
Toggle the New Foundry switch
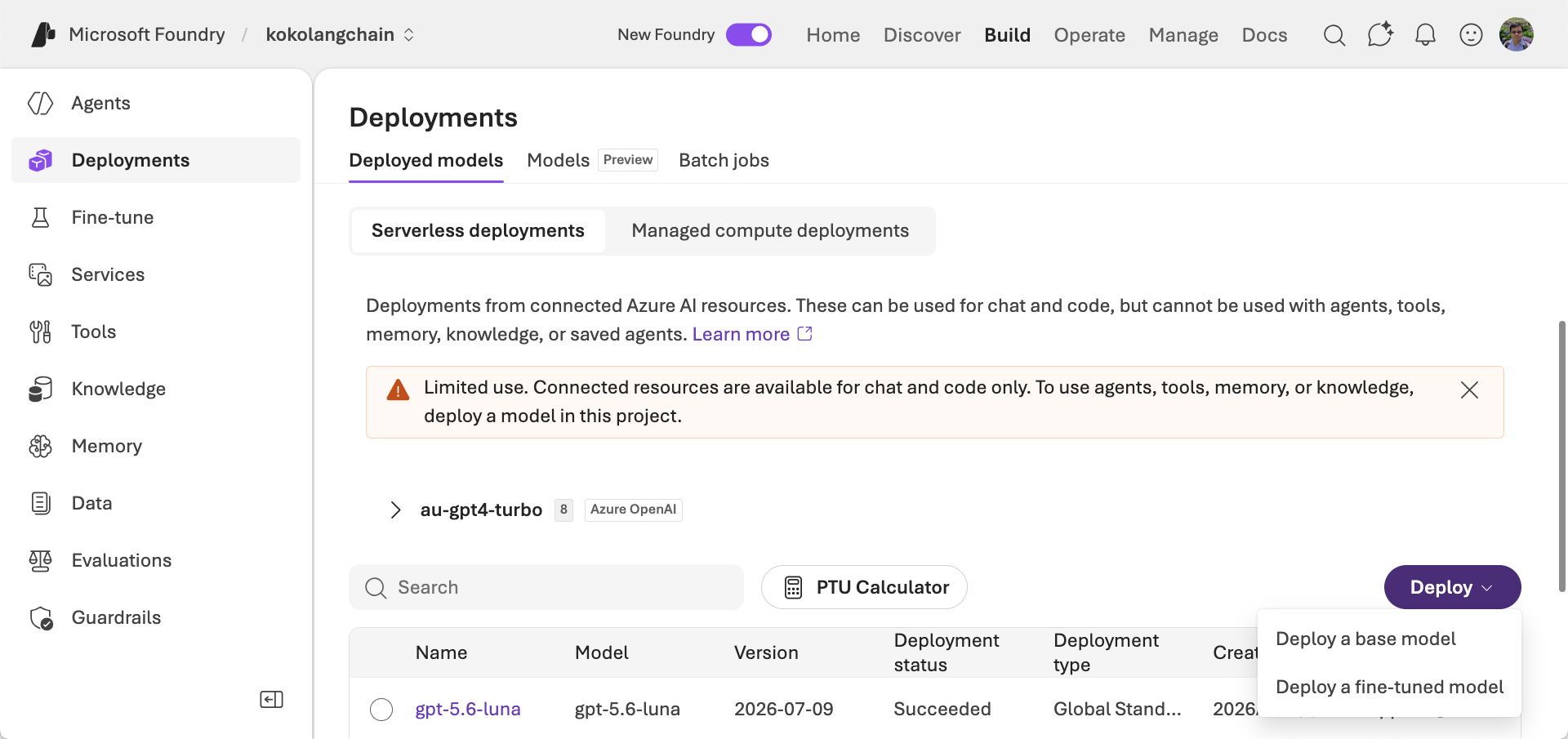pyautogui.click(x=749, y=34)
